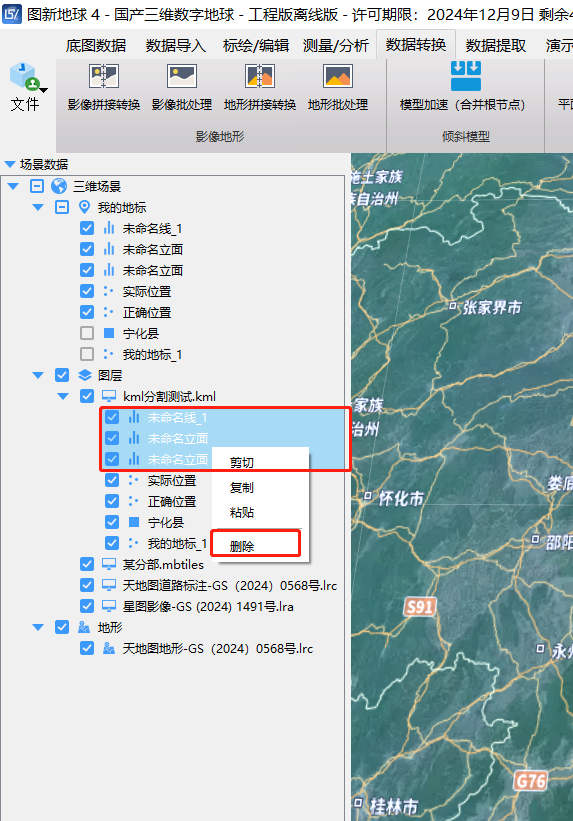The height and width of the screenshot is (821, 573).
Task: Click monitor icon of 某分部.mbtiles
Action: (x=109, y=564)
